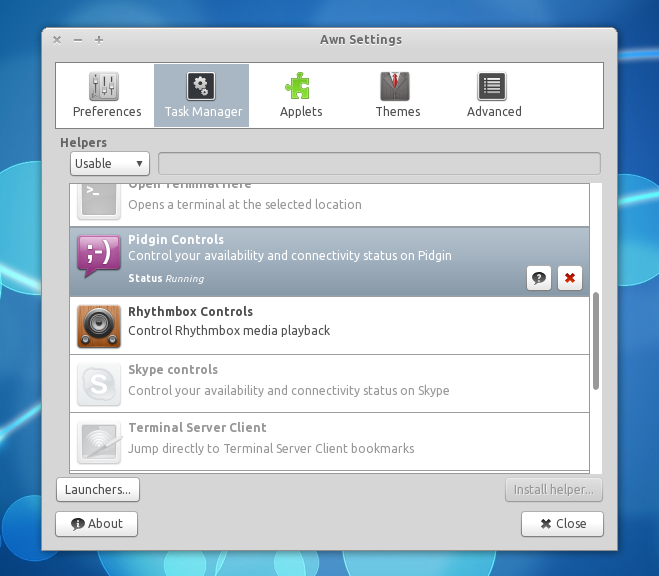
Task: Click the Install helper... button
Action: coord(554,489)
